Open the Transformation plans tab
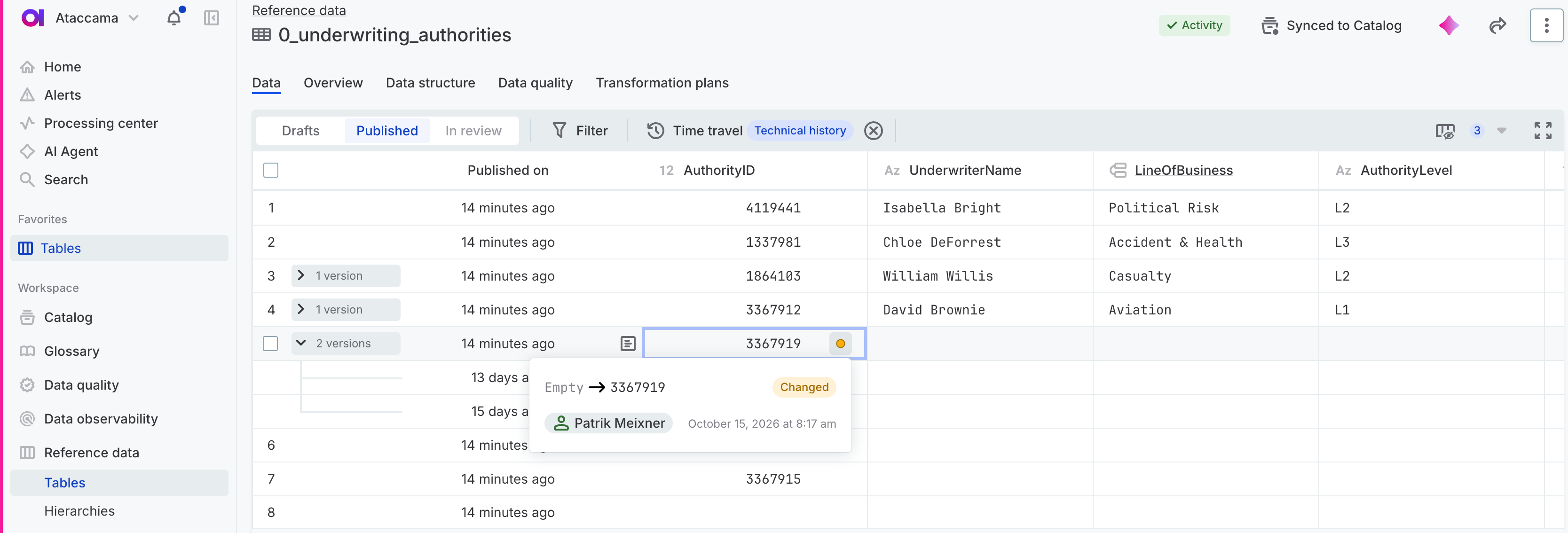 tap(662, 83)
